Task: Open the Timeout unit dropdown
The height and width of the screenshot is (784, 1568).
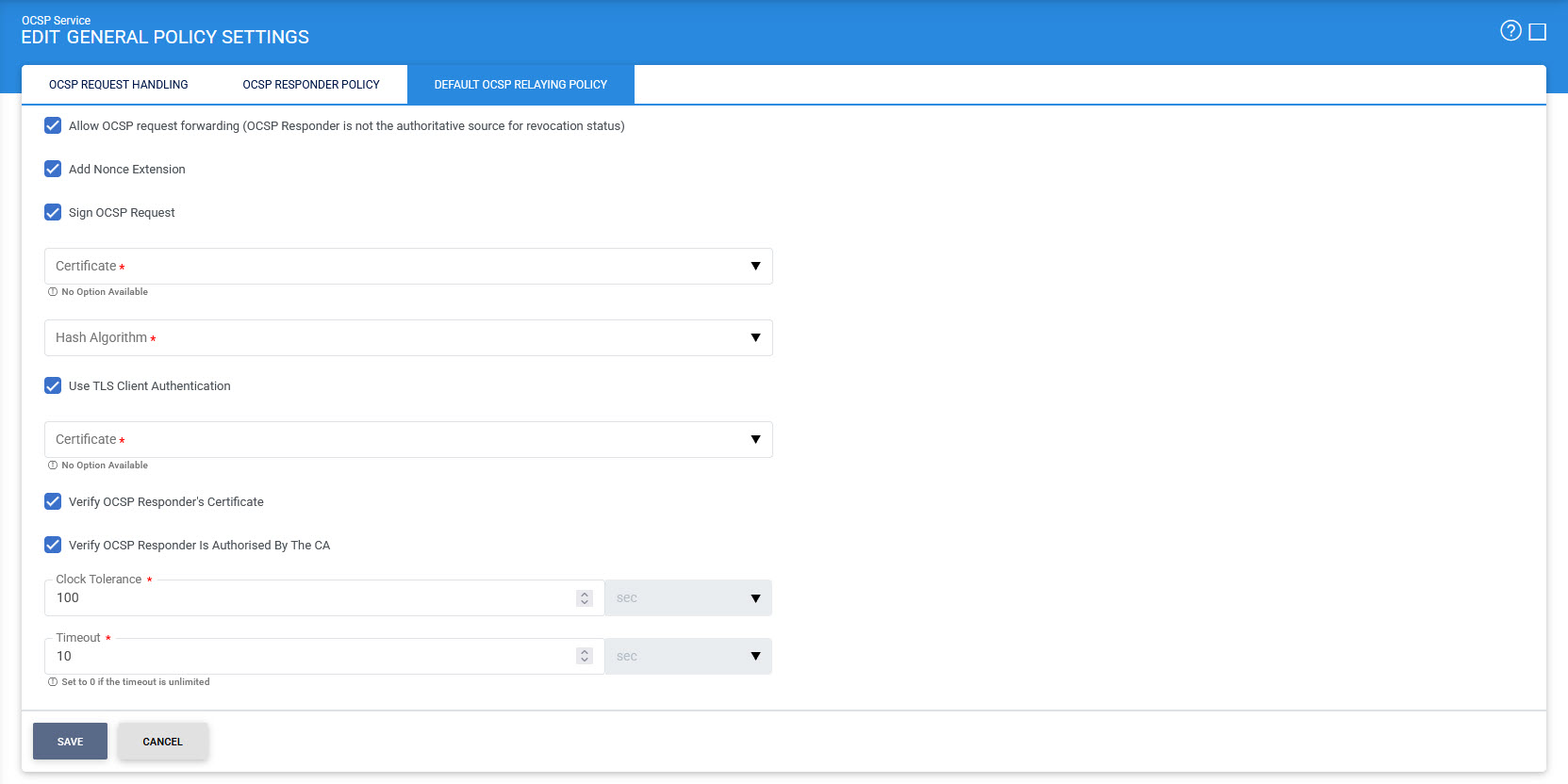Action: (687, 657)
